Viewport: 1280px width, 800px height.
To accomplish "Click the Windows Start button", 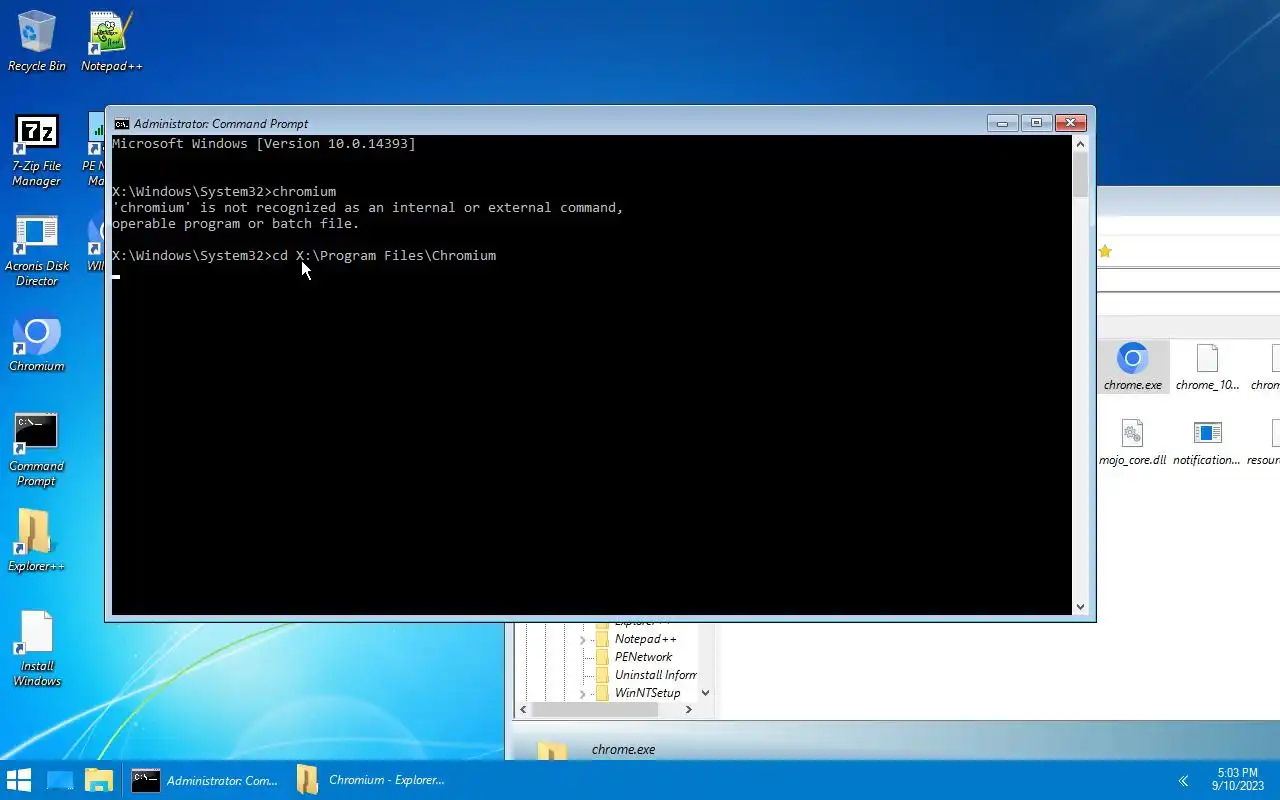I will tap(19, 780).
